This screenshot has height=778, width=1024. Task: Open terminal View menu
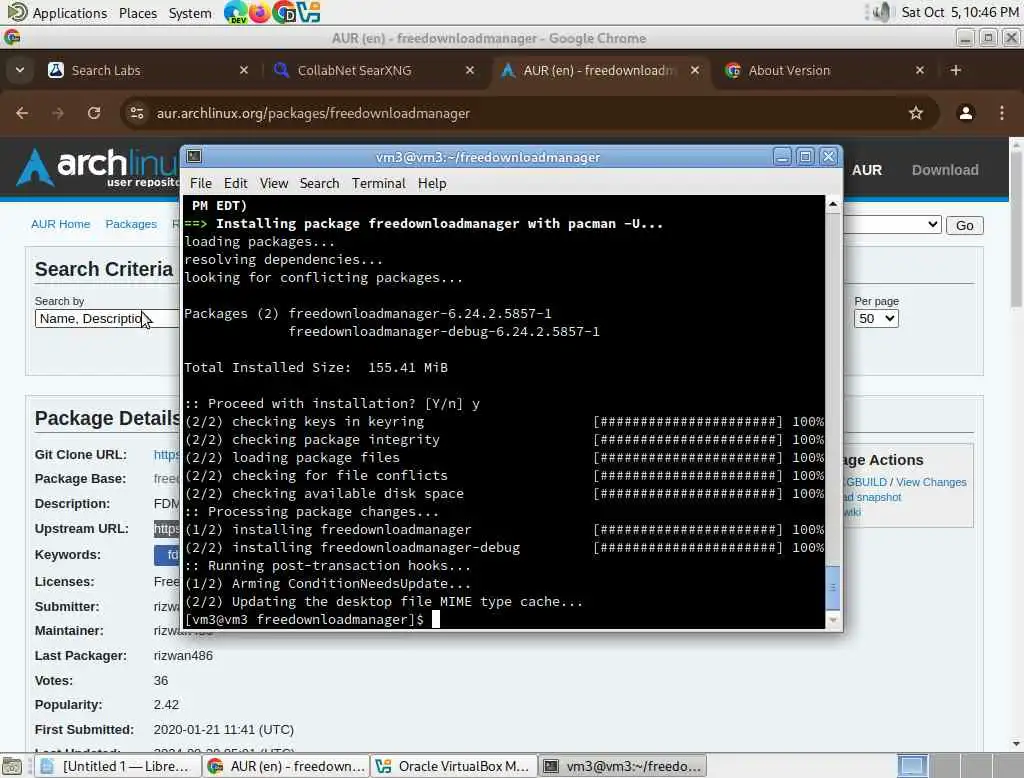[x=274, y=184]
